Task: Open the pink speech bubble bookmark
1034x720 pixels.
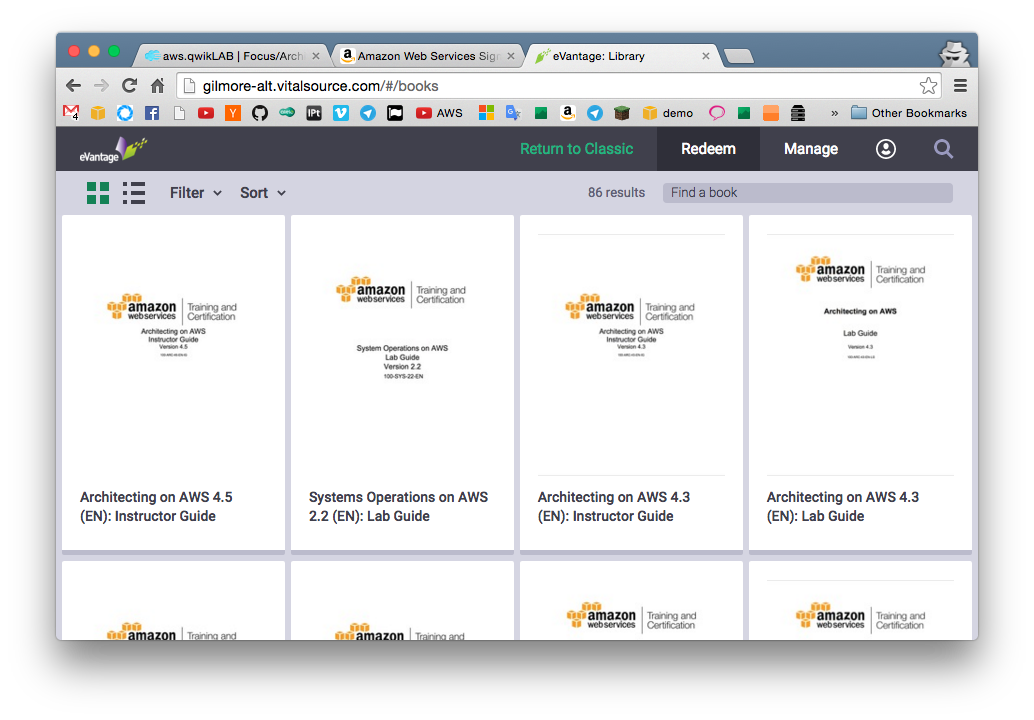Action: point(717,113)
